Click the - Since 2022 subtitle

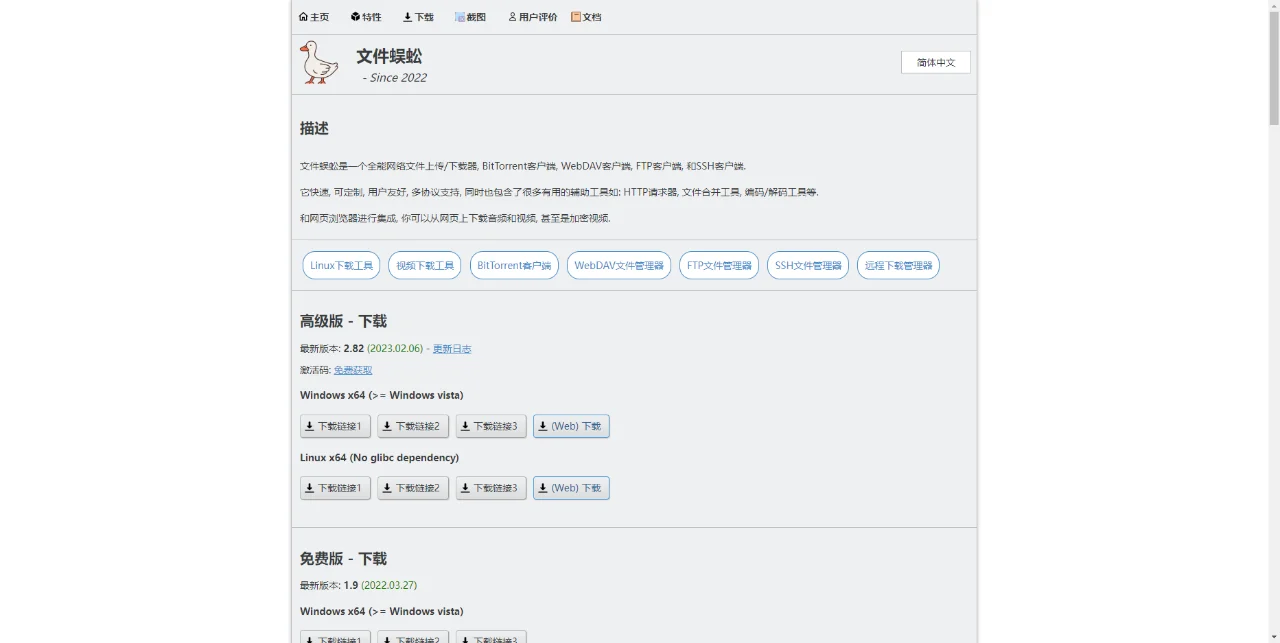(x=394, y=78)
